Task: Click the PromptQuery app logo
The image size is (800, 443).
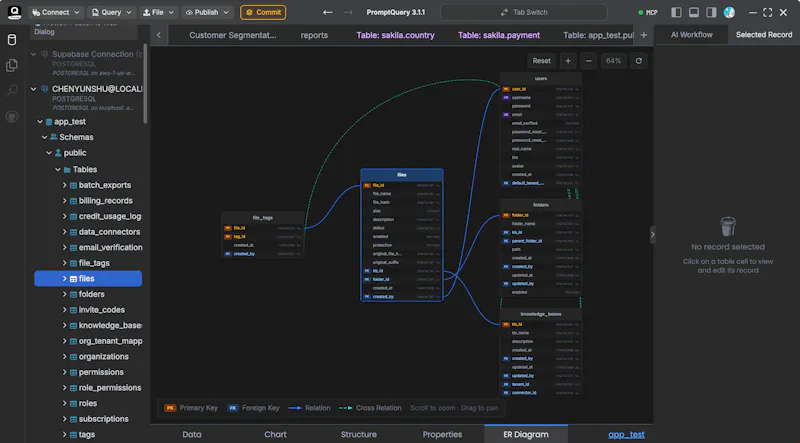Action: (x=14, y=12)
